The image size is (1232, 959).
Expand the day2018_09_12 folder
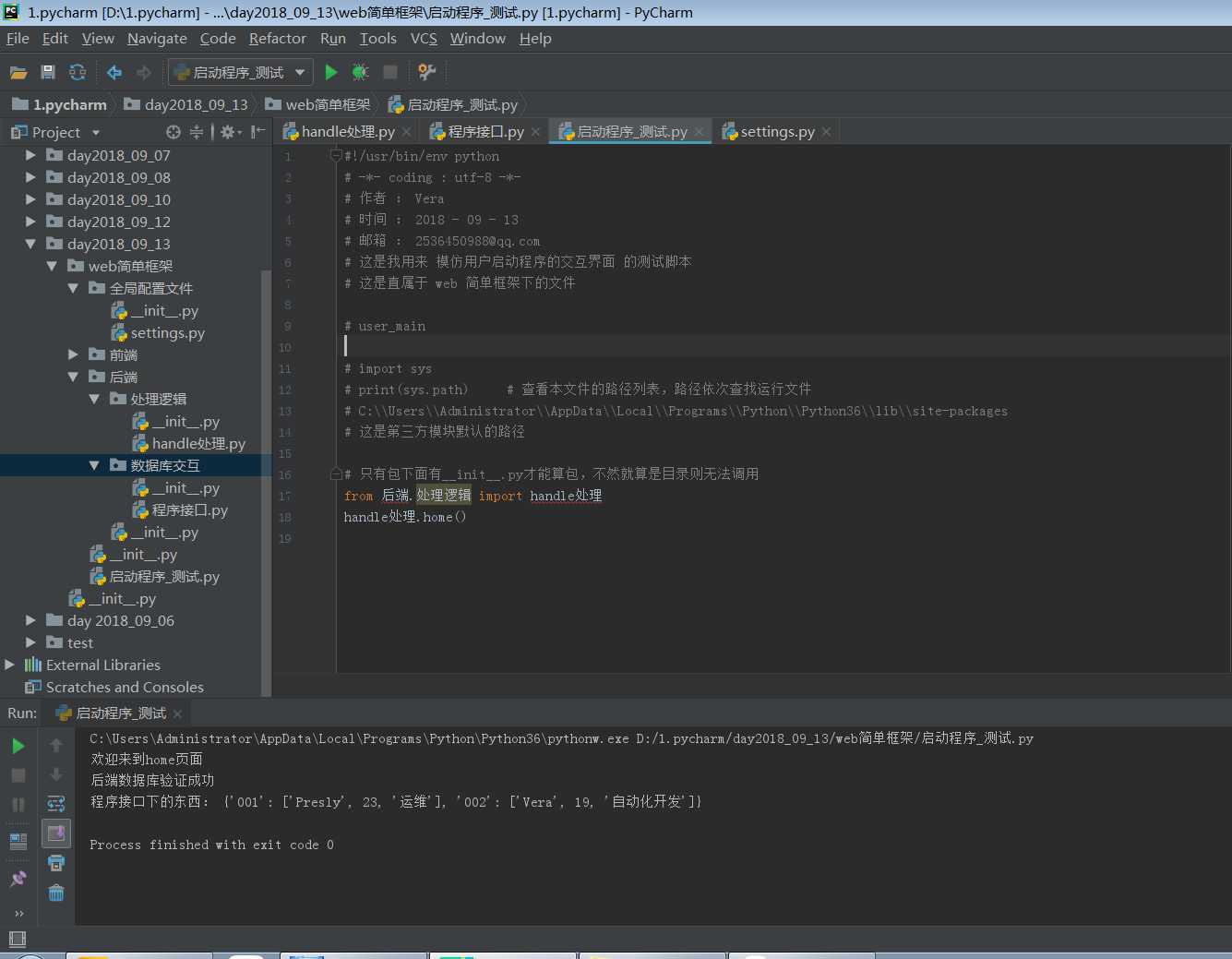pyautogui.click(x=30, y=222)
